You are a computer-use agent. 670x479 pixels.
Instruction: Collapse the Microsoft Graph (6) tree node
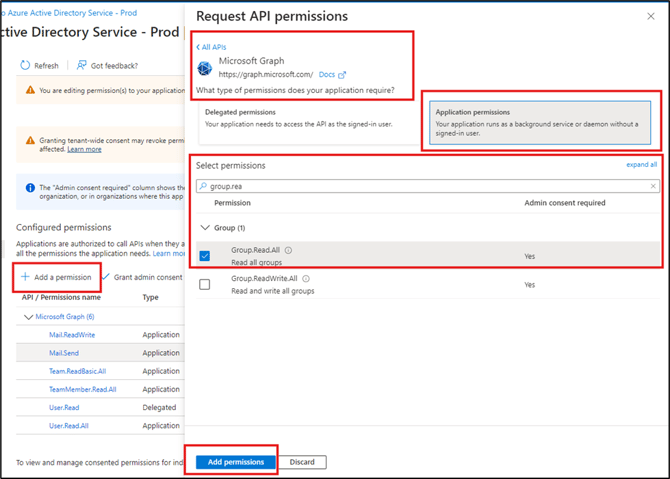click(x=28, y=317)
